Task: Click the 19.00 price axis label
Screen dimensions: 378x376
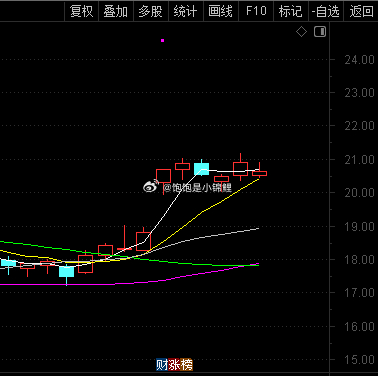Action: coord(359,227)
